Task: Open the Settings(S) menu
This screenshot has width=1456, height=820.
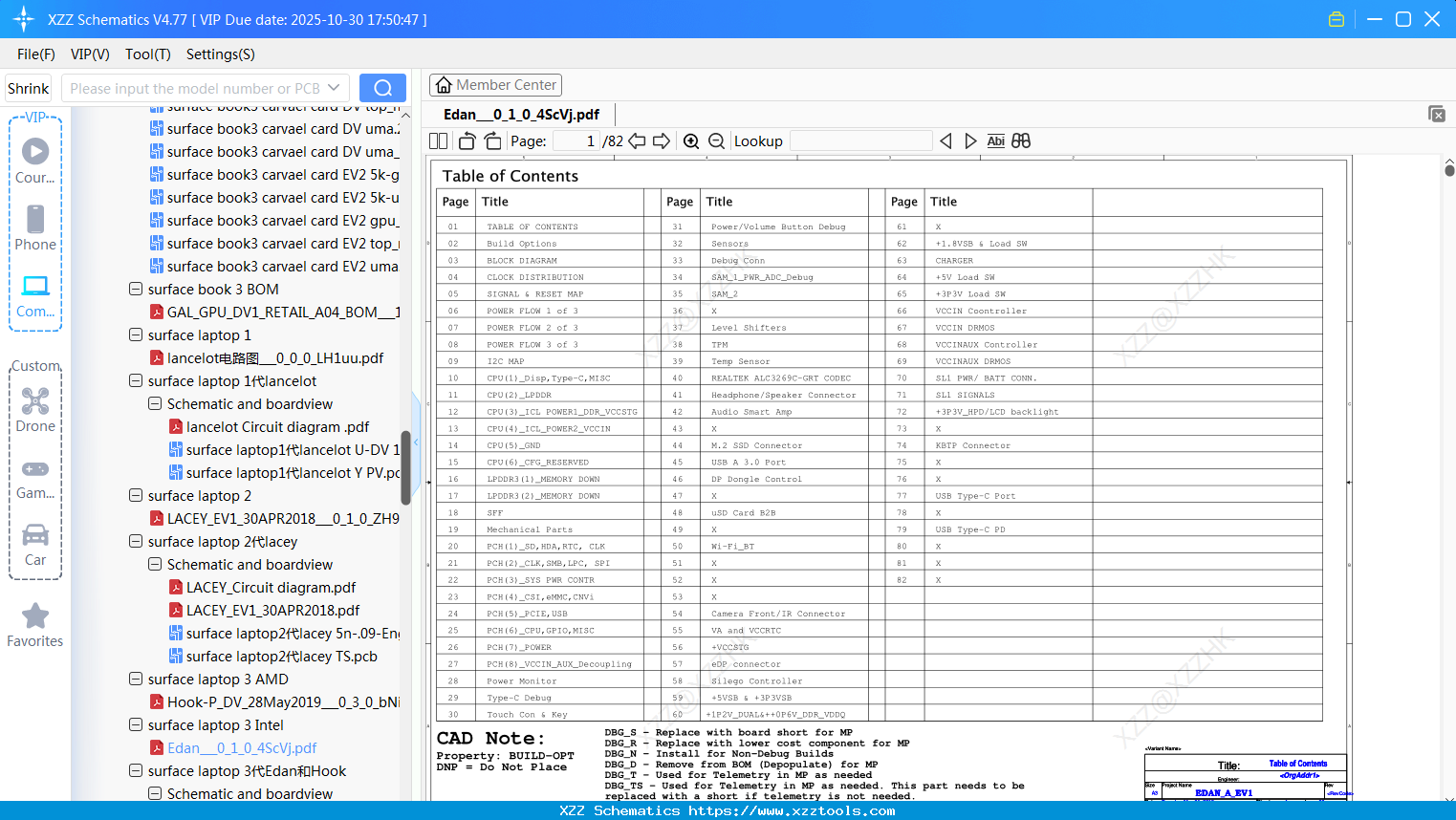Action: (221, 54)
